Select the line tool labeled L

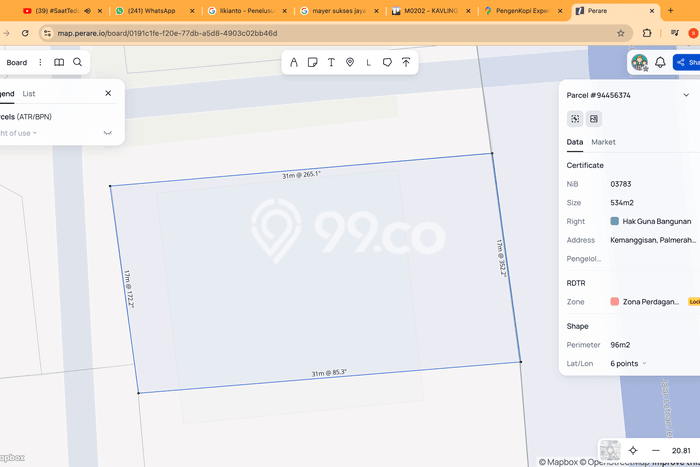369,63
